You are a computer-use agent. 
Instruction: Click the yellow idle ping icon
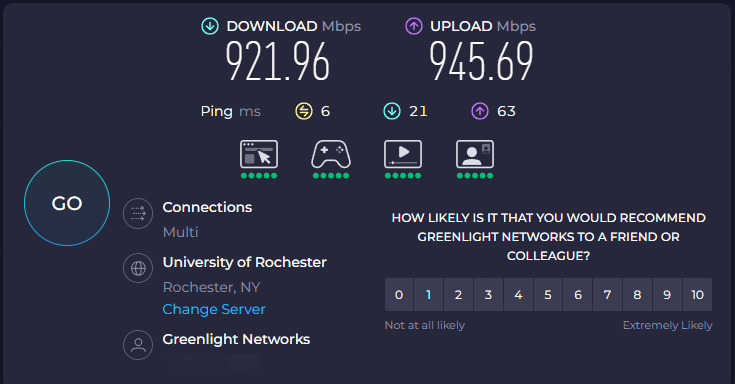(x=304, y=111)
